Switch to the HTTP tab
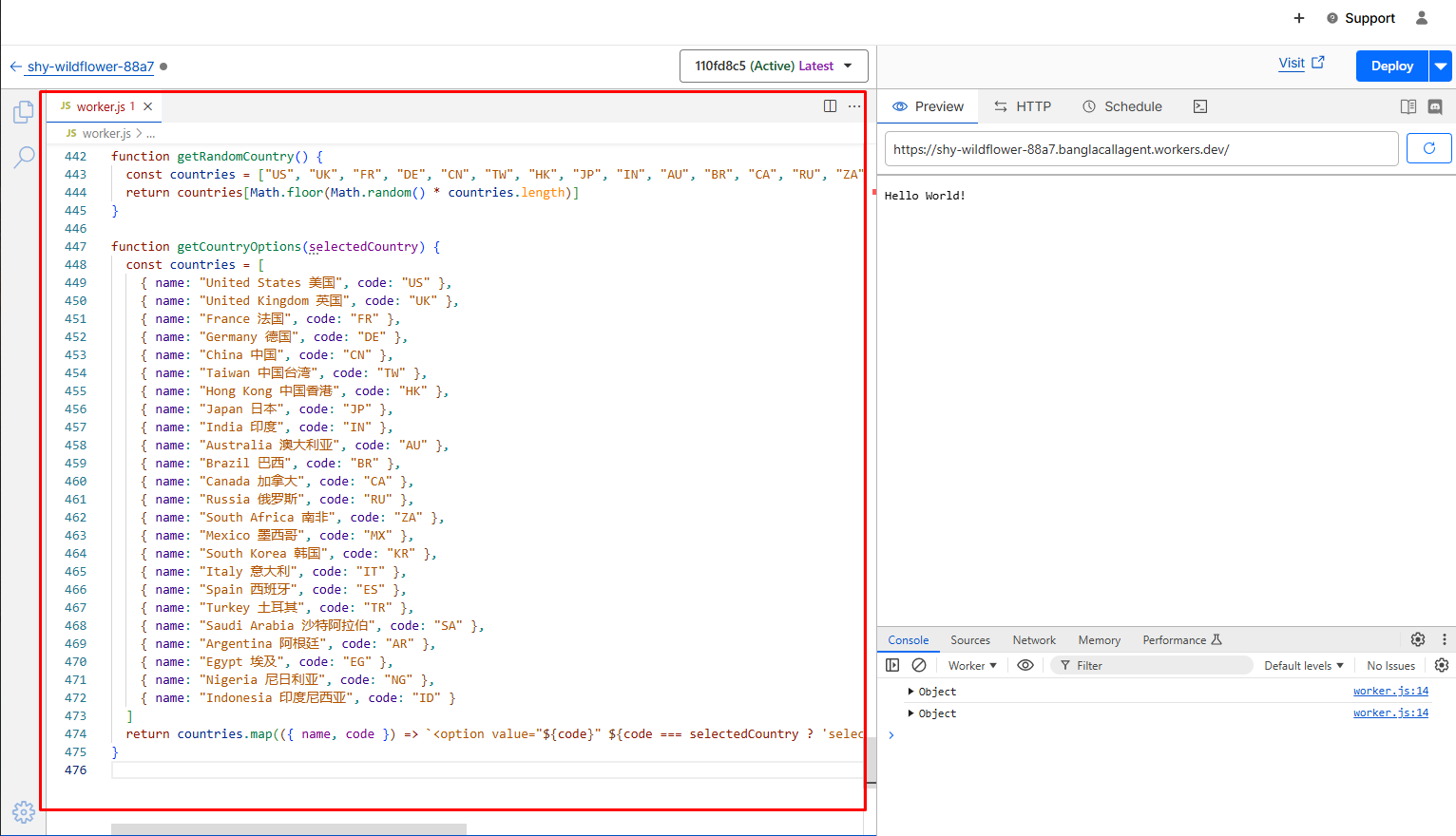 pos(1023,106)
